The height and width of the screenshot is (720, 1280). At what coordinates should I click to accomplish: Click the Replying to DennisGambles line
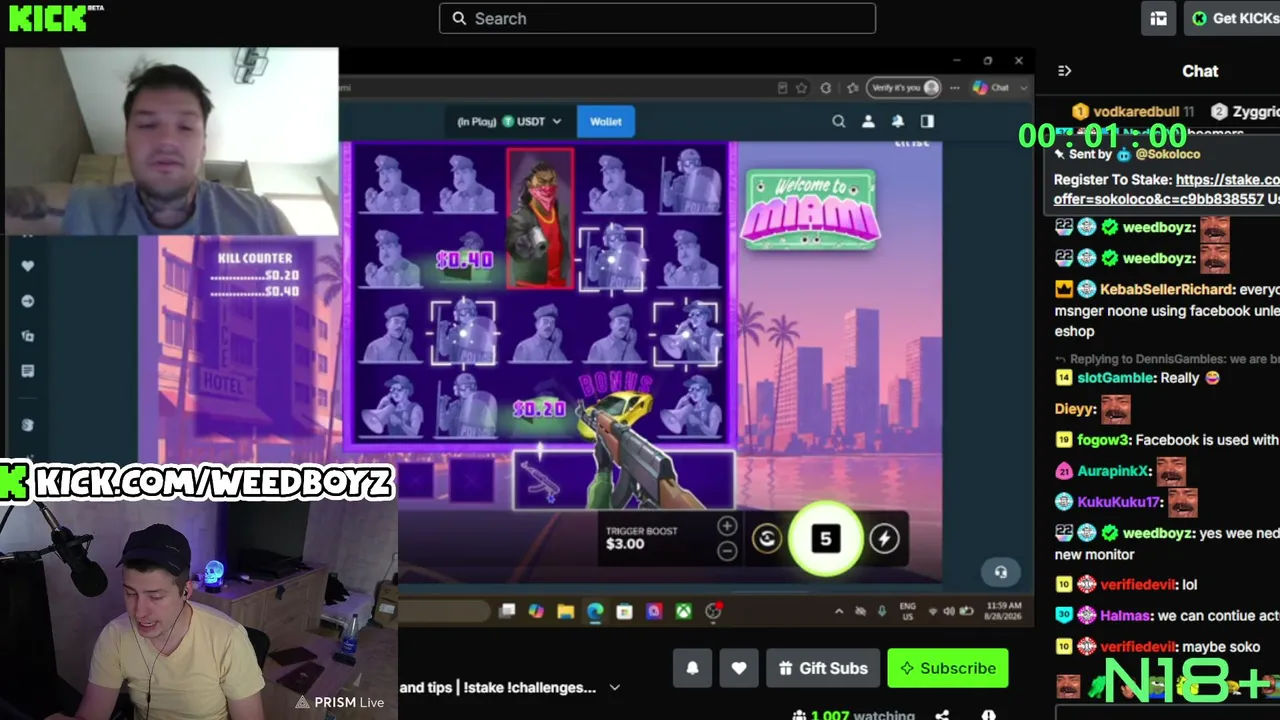(1168, 359)
